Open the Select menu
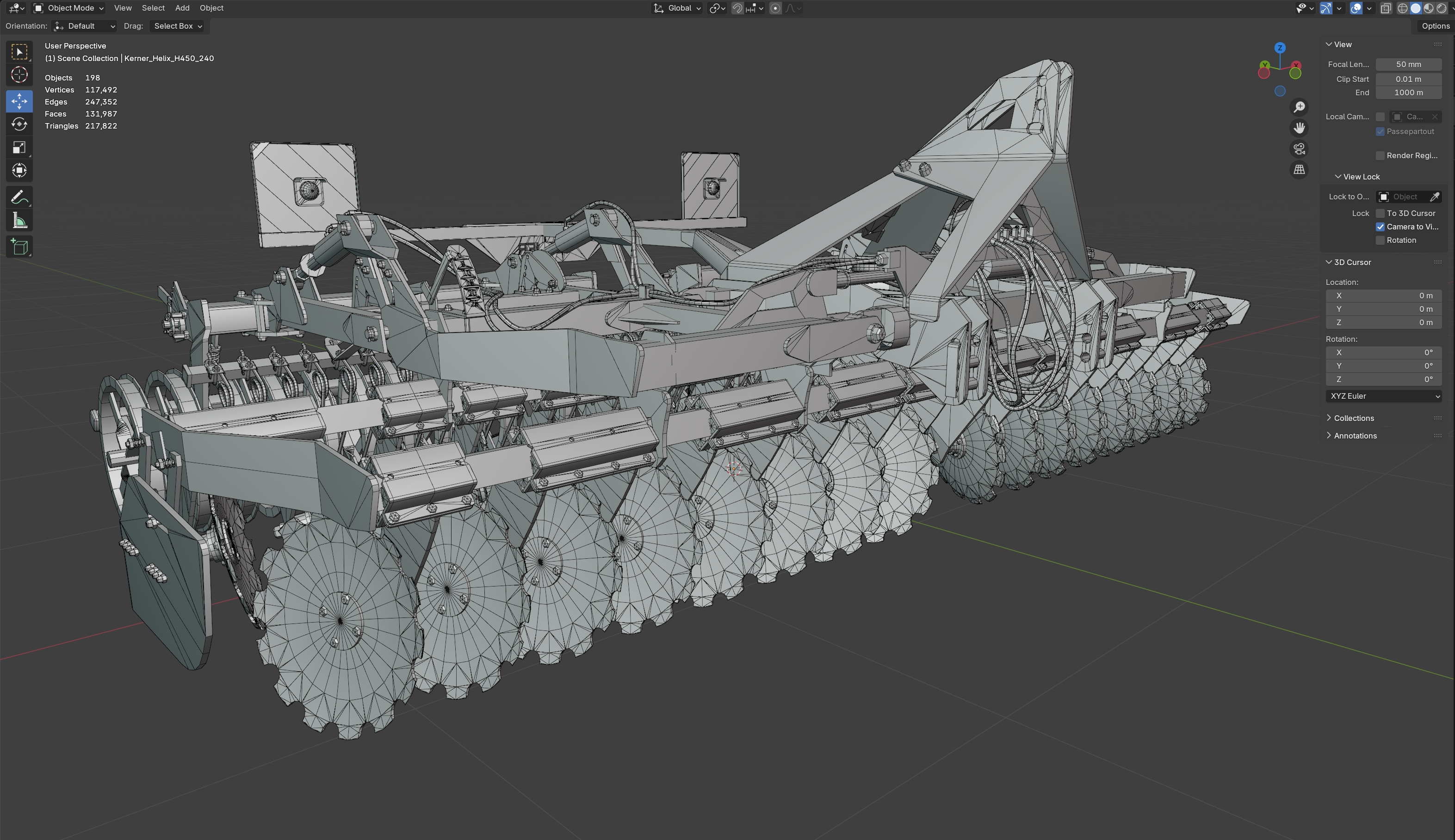The height and width of the screenshot is (840, 1455). pyautogui.click(x=153, y=8)
